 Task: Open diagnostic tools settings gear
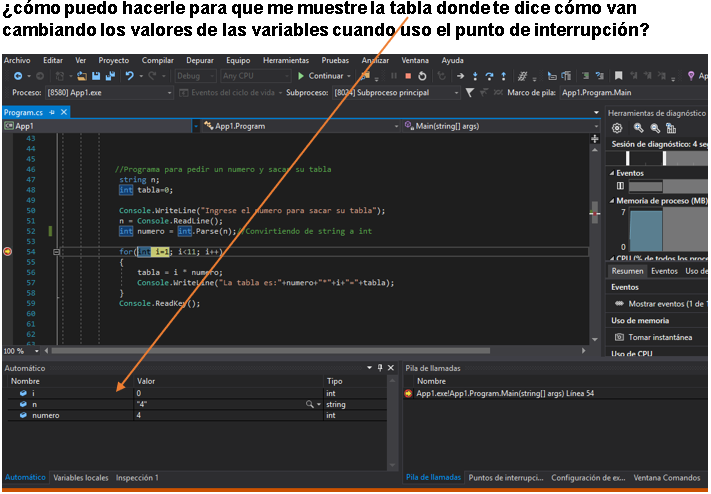click(x=617, y=128)
